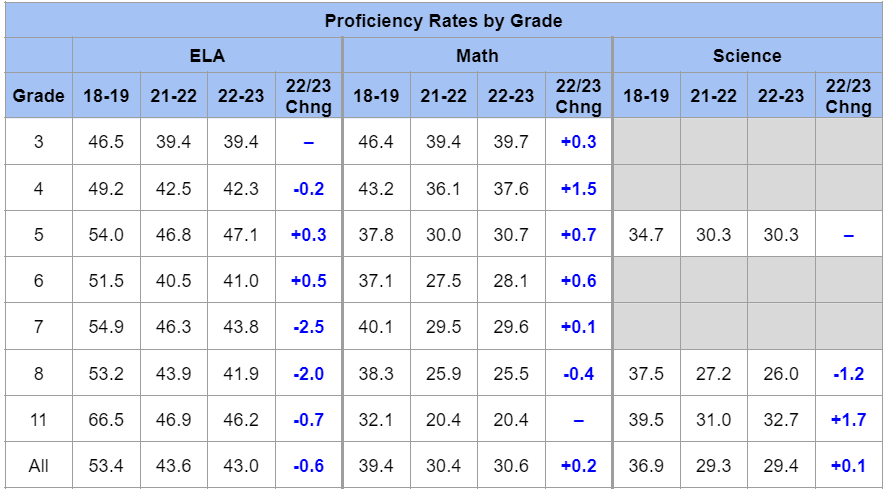
Task: Click Grade 11 ELA 18-19 value 66.5
Action: tap(106, 420)
